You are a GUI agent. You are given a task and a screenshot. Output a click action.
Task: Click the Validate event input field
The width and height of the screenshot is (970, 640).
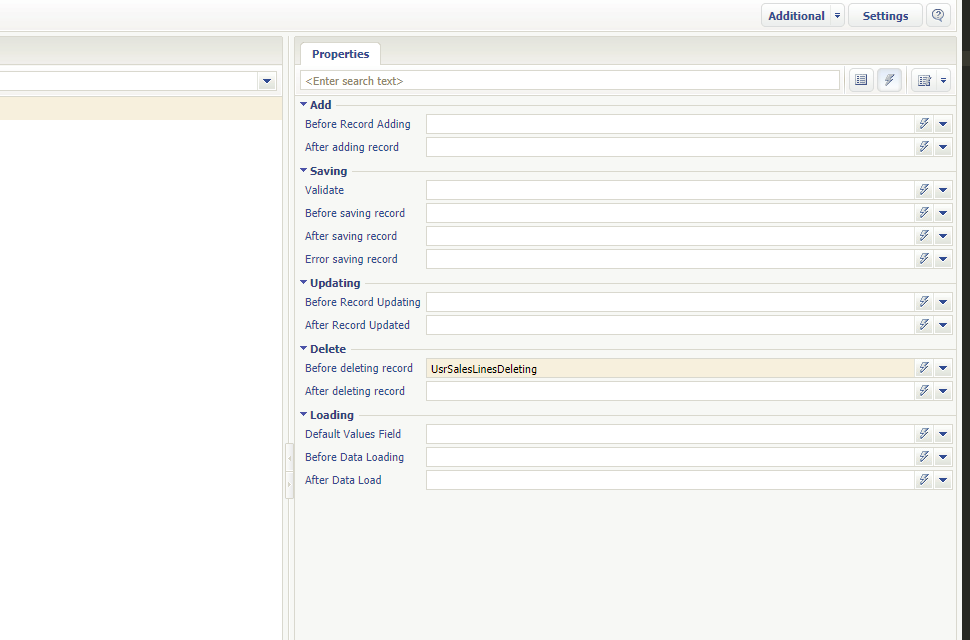pos(670,190)
